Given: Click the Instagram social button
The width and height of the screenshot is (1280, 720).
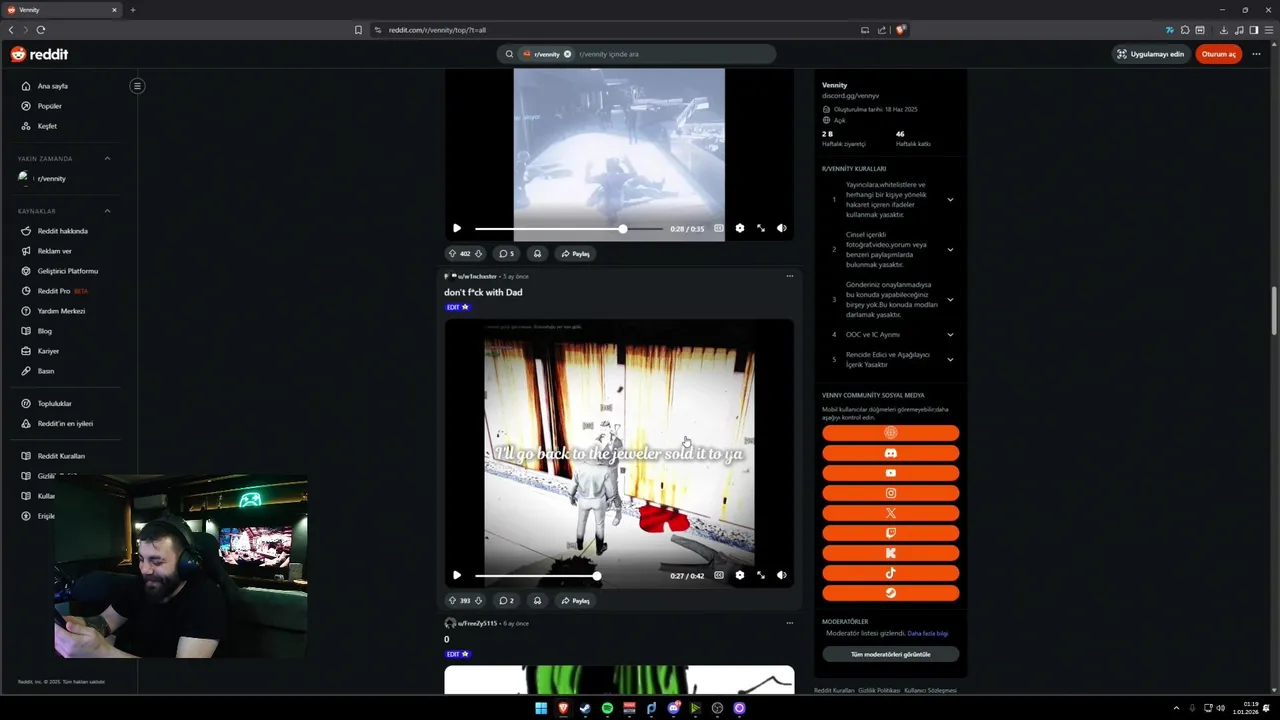Looking at the screenshot, I should coord(890,493).
